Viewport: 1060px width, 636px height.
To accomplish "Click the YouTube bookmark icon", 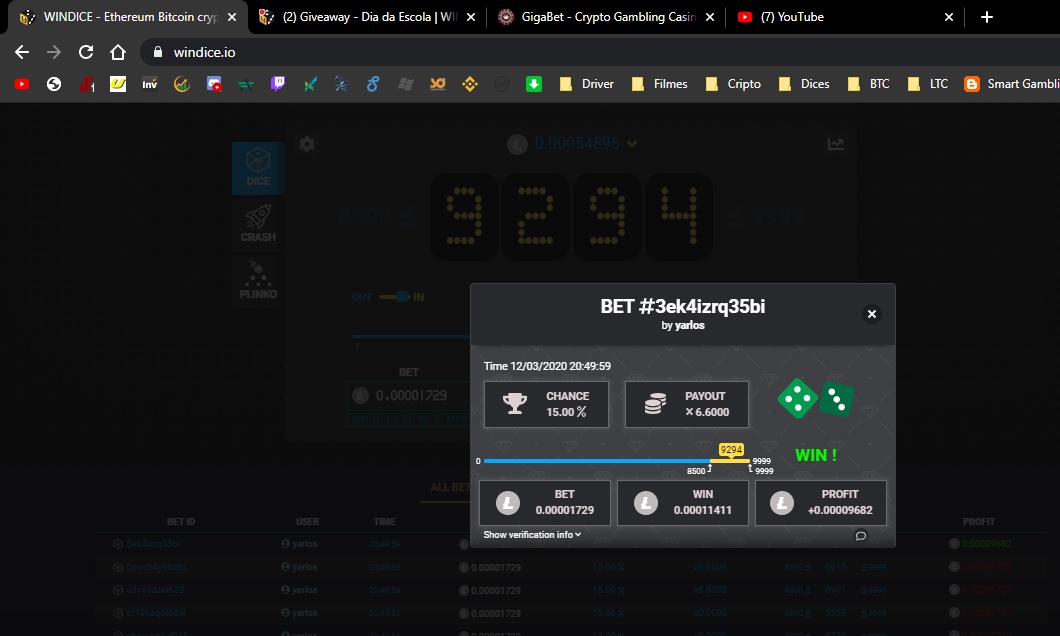I will tap(22, 84).
